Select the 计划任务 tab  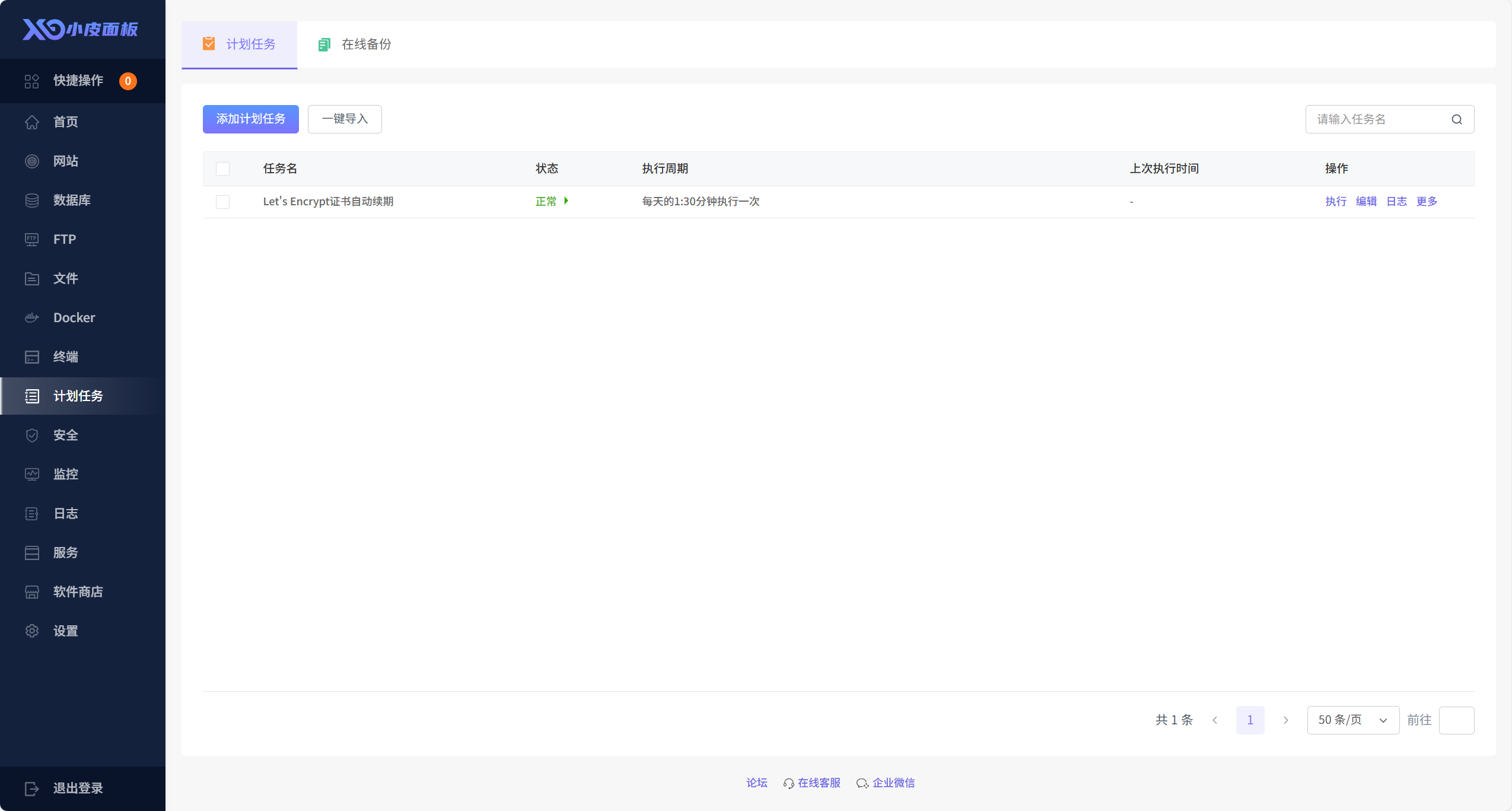(x=239, y=44)
